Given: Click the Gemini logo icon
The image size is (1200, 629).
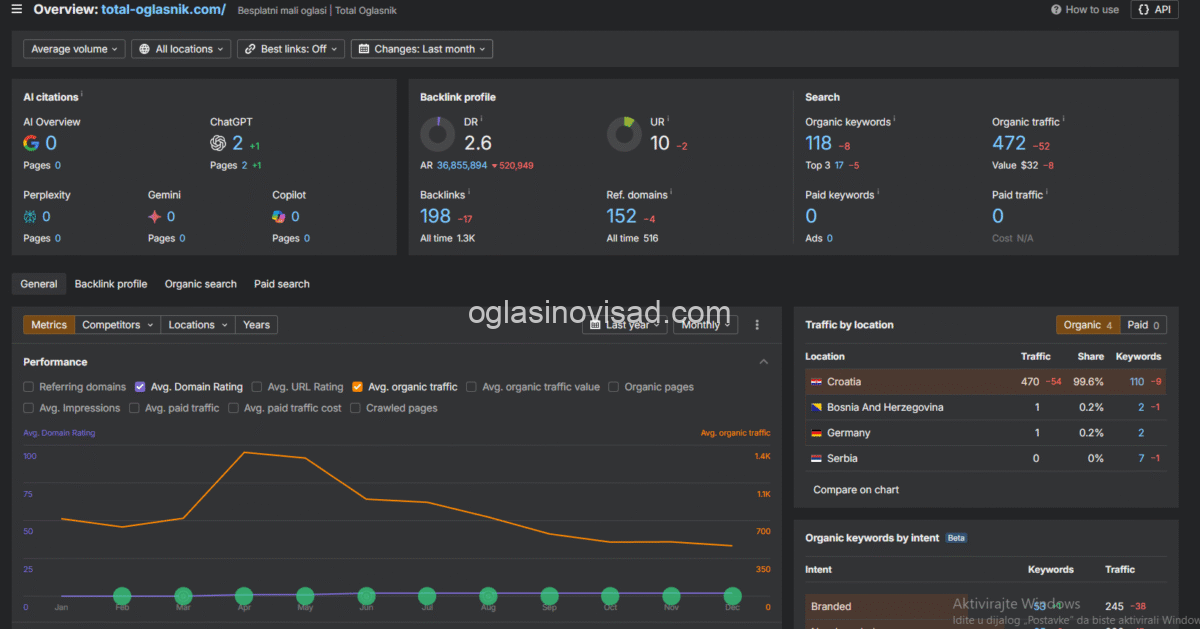Looking at the screenshot, I should pos(154,216).
